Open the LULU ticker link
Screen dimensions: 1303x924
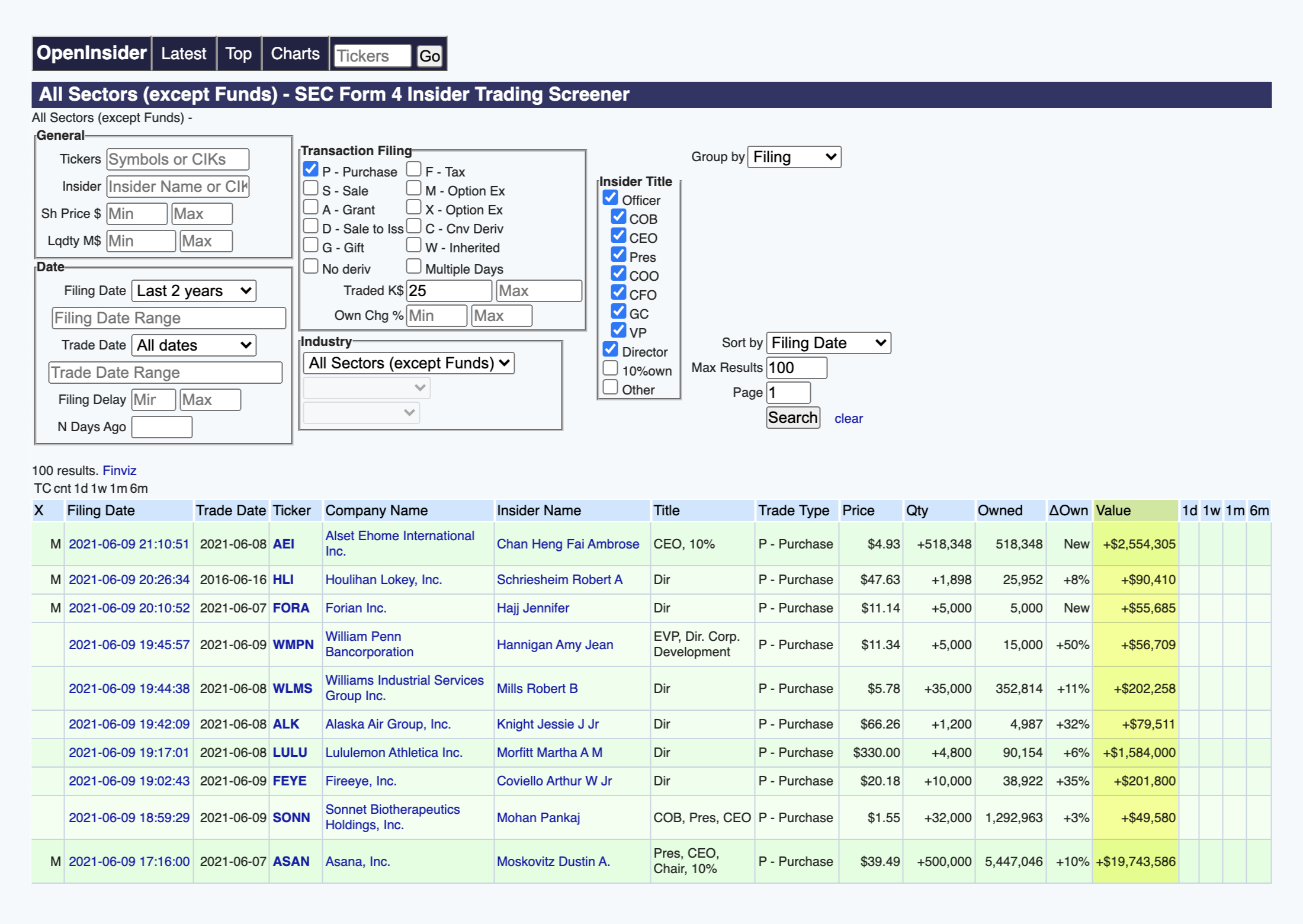point(290,752)
